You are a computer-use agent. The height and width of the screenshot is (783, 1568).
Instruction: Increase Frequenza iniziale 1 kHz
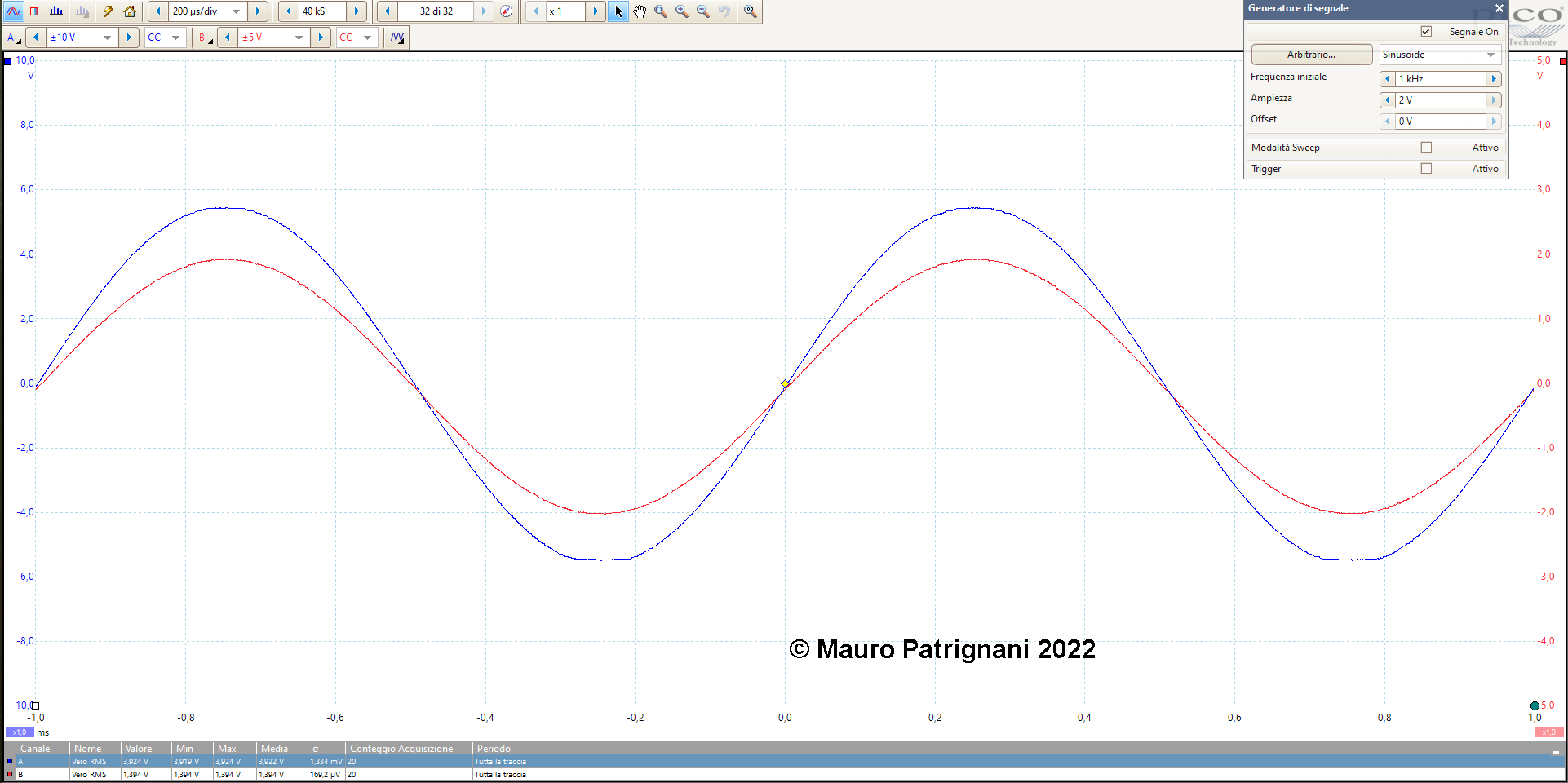(x=1494, y=79)
